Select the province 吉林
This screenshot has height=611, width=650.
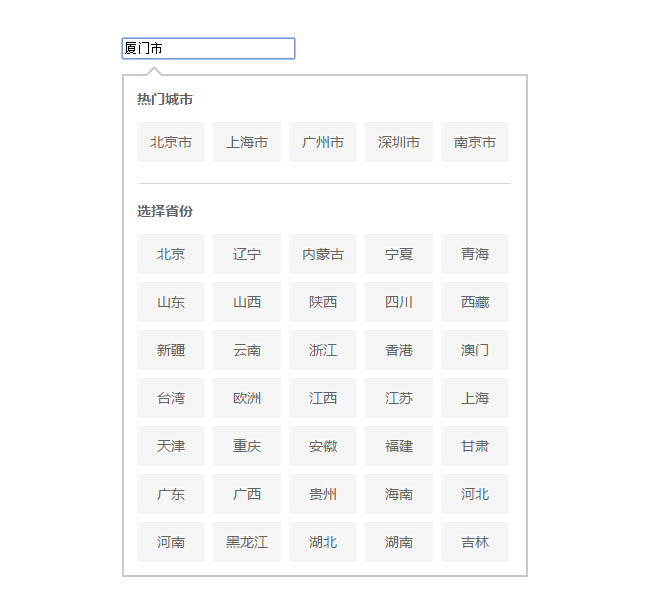[x=475, y=542]
